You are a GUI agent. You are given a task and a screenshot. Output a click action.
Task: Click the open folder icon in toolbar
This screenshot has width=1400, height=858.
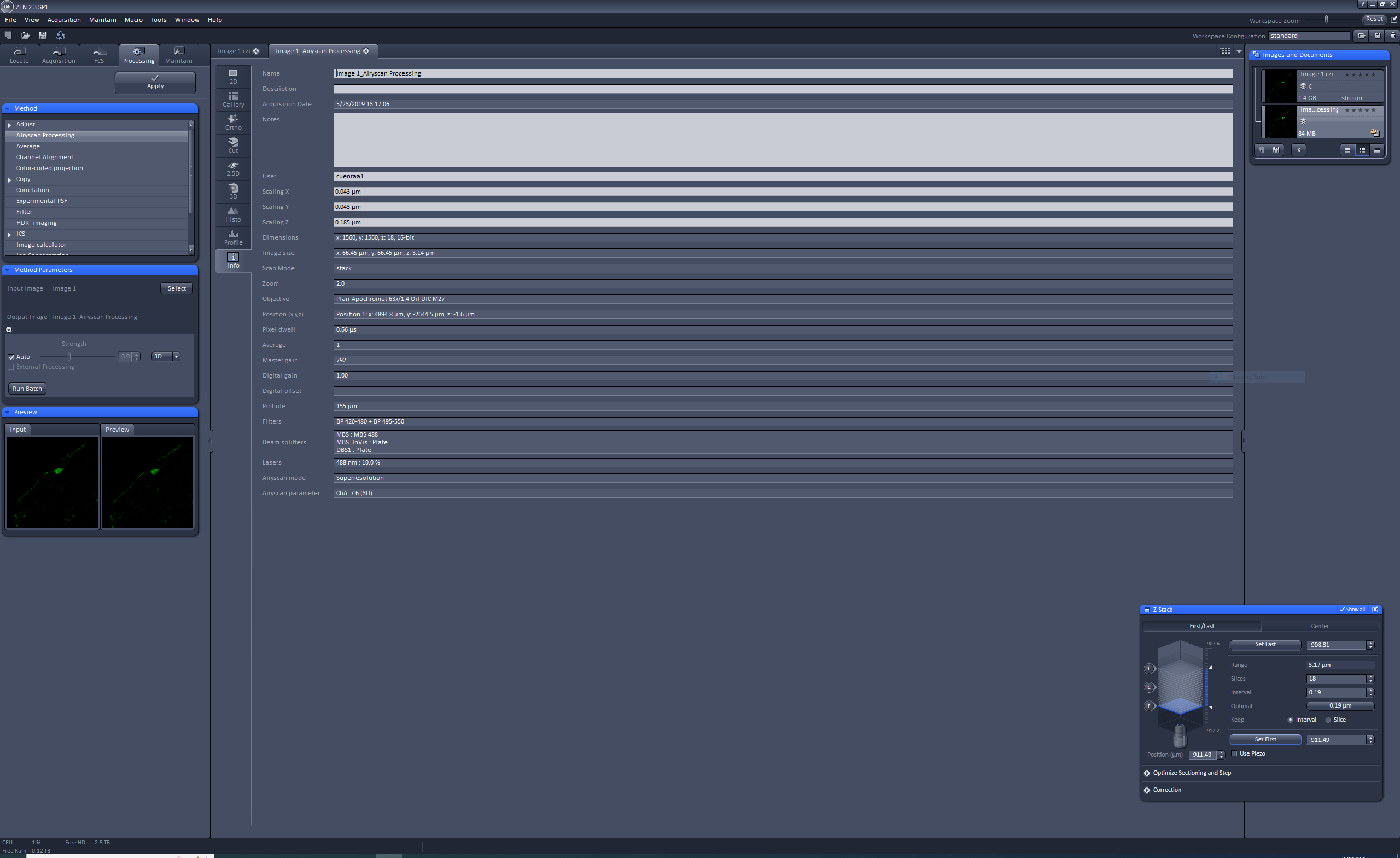tap(25, 35)
